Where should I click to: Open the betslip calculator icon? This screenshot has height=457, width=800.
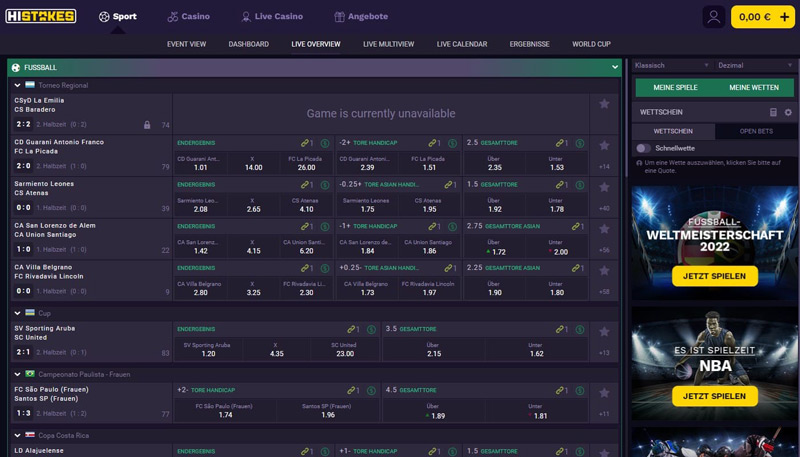[773, 112]
